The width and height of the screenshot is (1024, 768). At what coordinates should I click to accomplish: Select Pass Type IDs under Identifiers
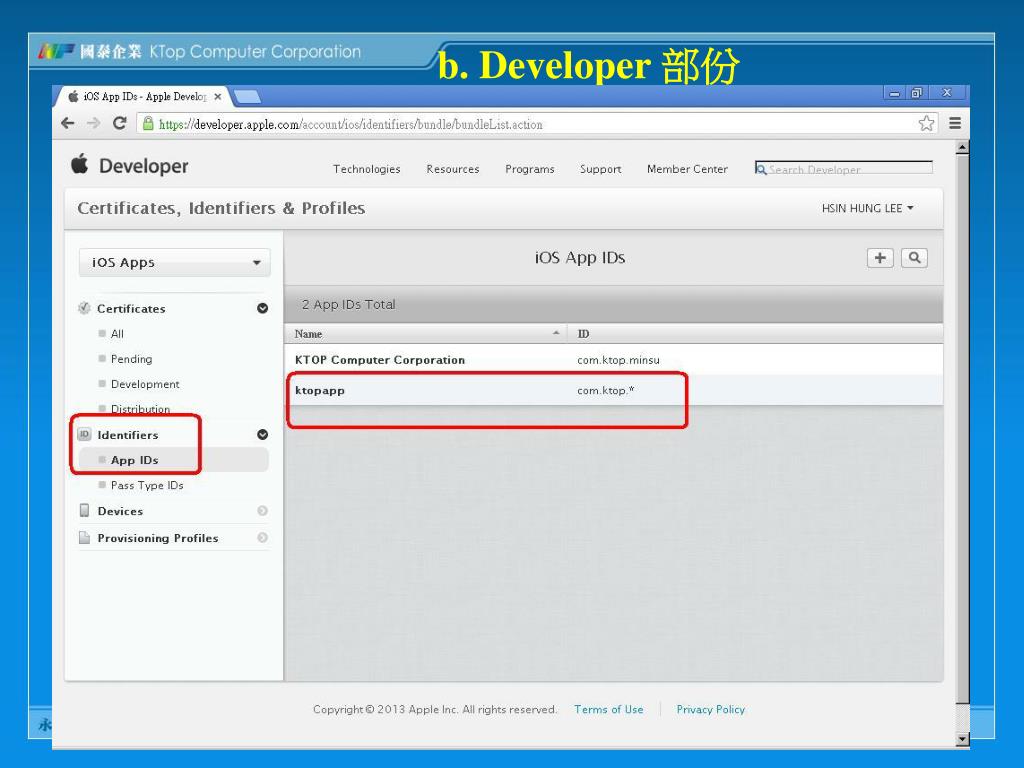pyautogui.click(x=147, y=485)
